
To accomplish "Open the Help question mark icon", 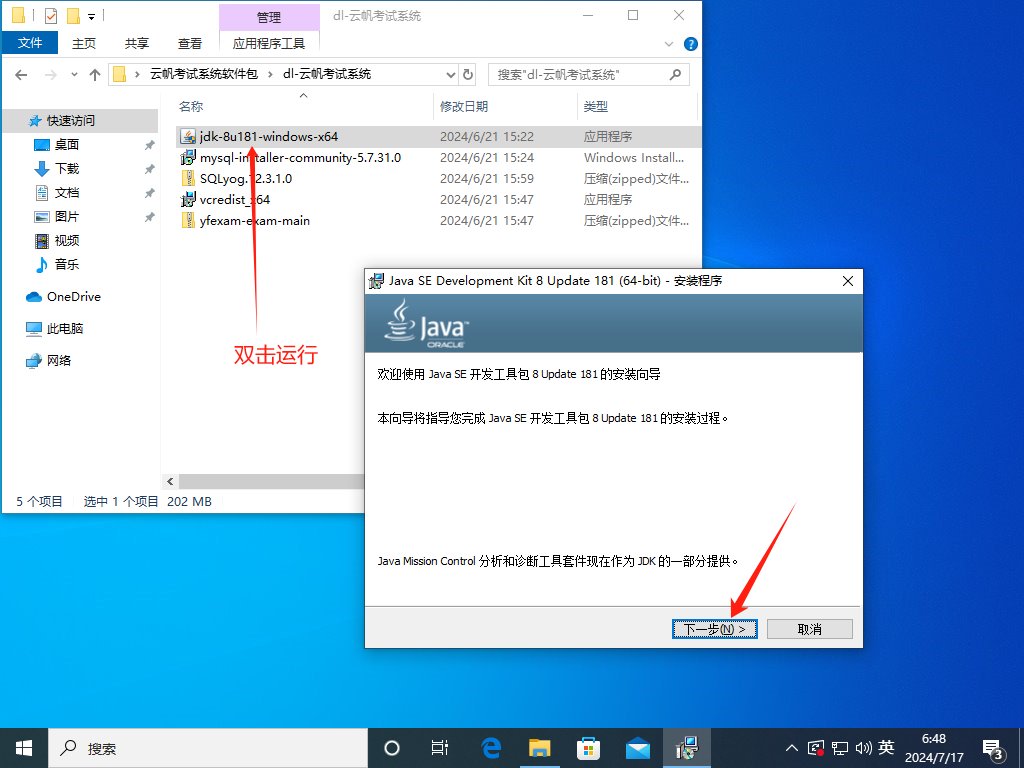I will 690,44.
